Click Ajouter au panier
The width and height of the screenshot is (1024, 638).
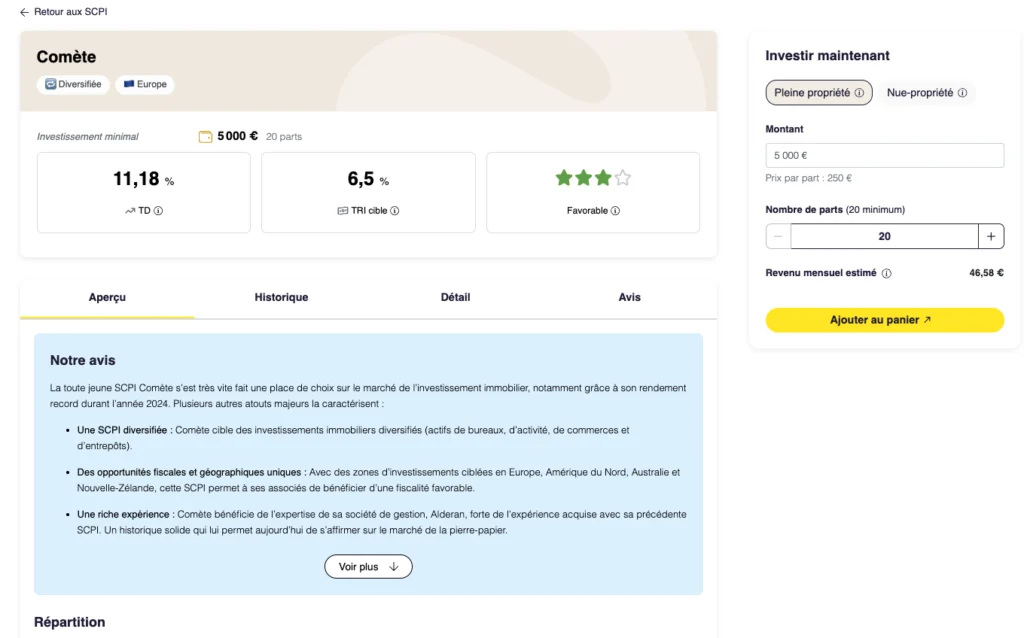pos(884,320)
